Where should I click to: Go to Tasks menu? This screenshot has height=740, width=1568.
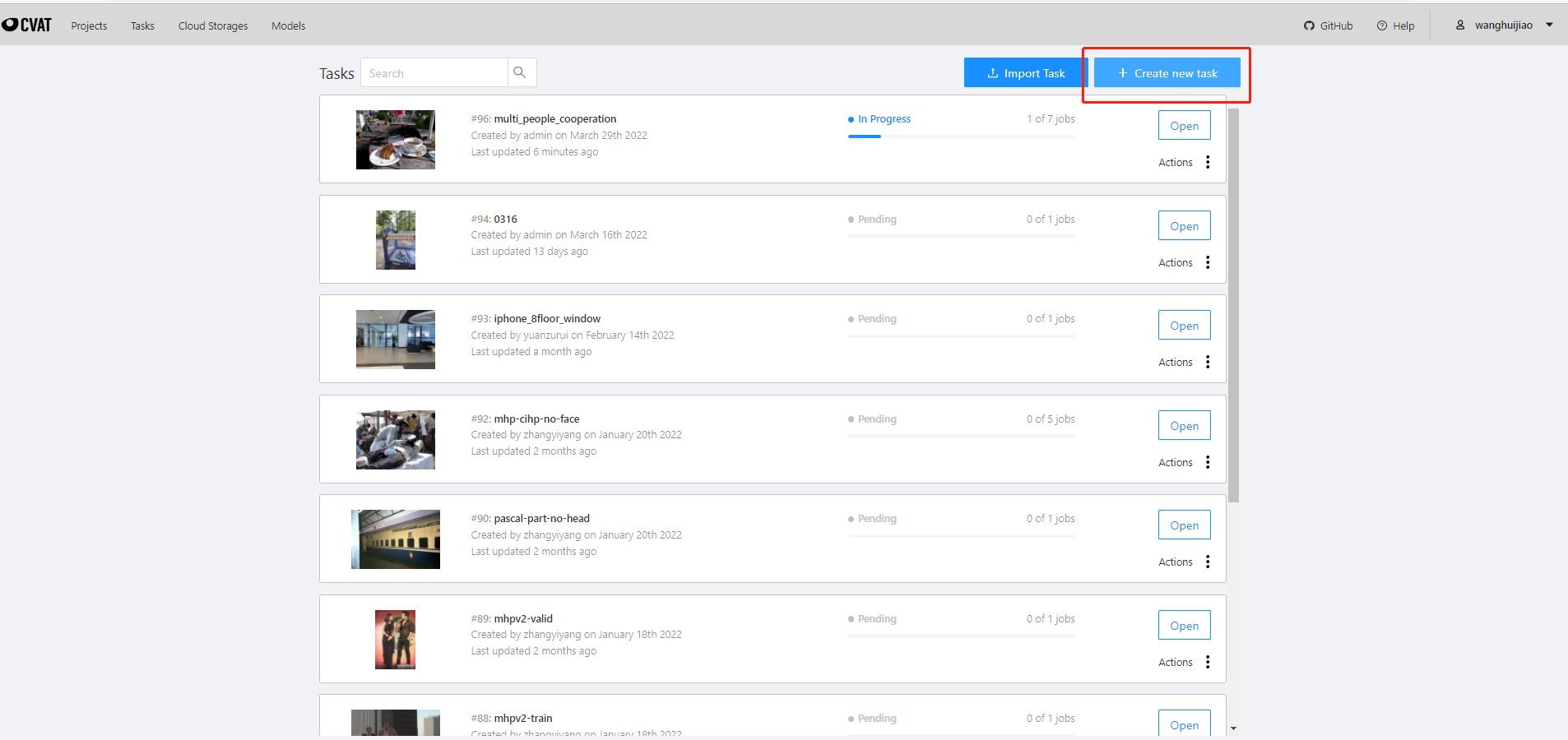tap(142, 25)
